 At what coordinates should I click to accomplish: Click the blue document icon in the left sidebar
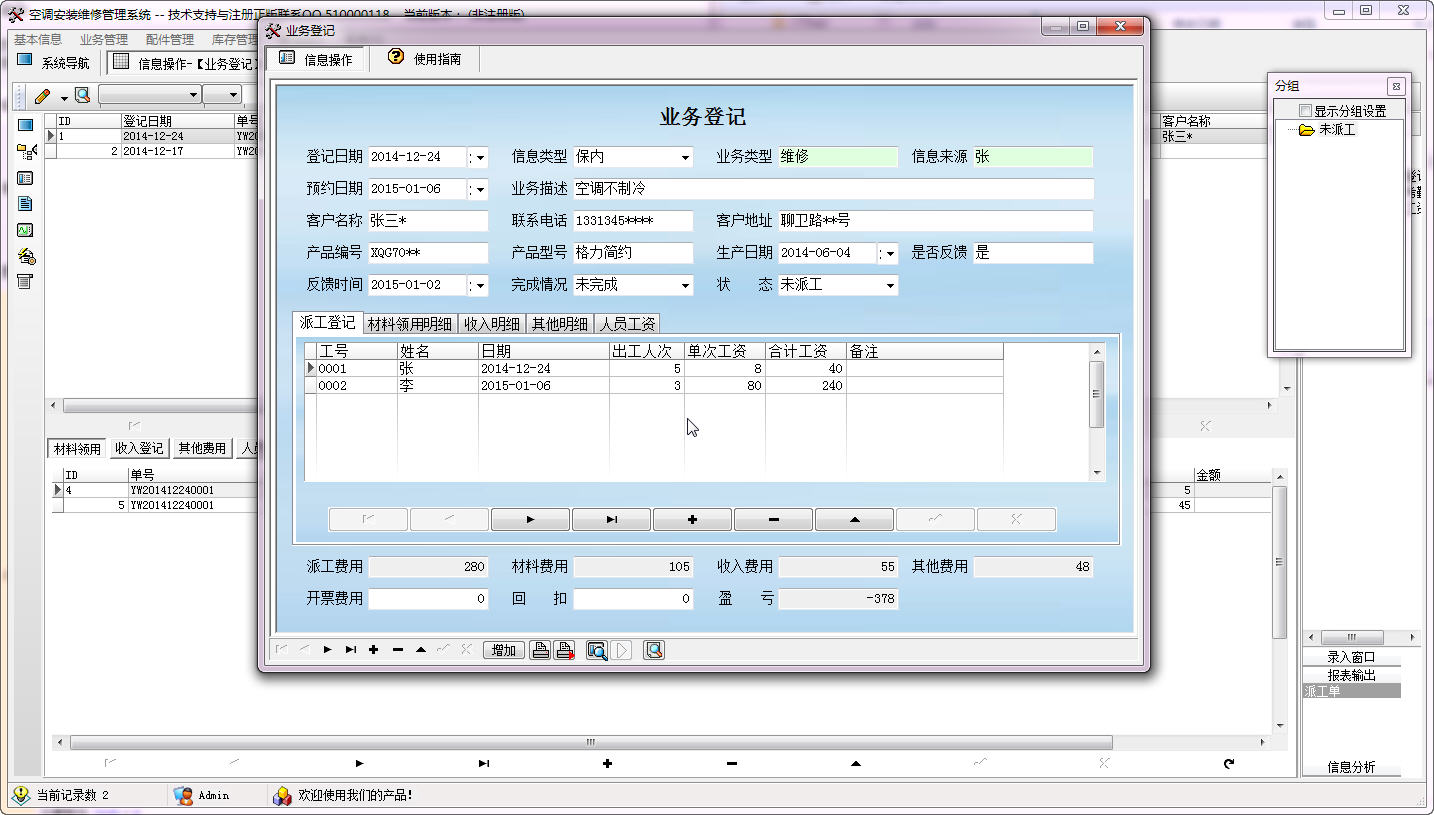point(26,204)
